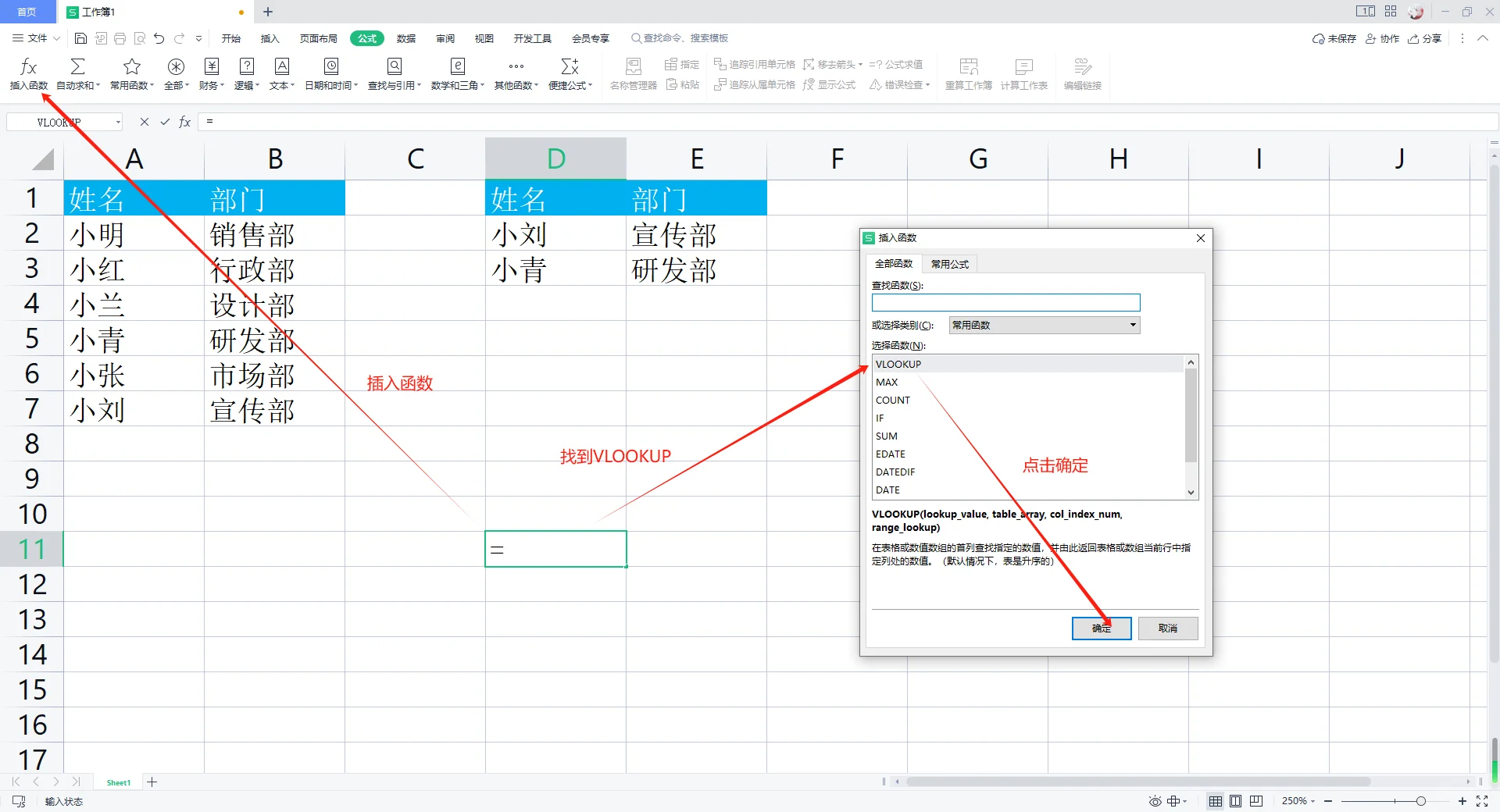This screenshot has height=812, width=1500.
Task: Open the 错误检查 dropdown arrow
Action: pyautogui.click(x=929, y=85)
